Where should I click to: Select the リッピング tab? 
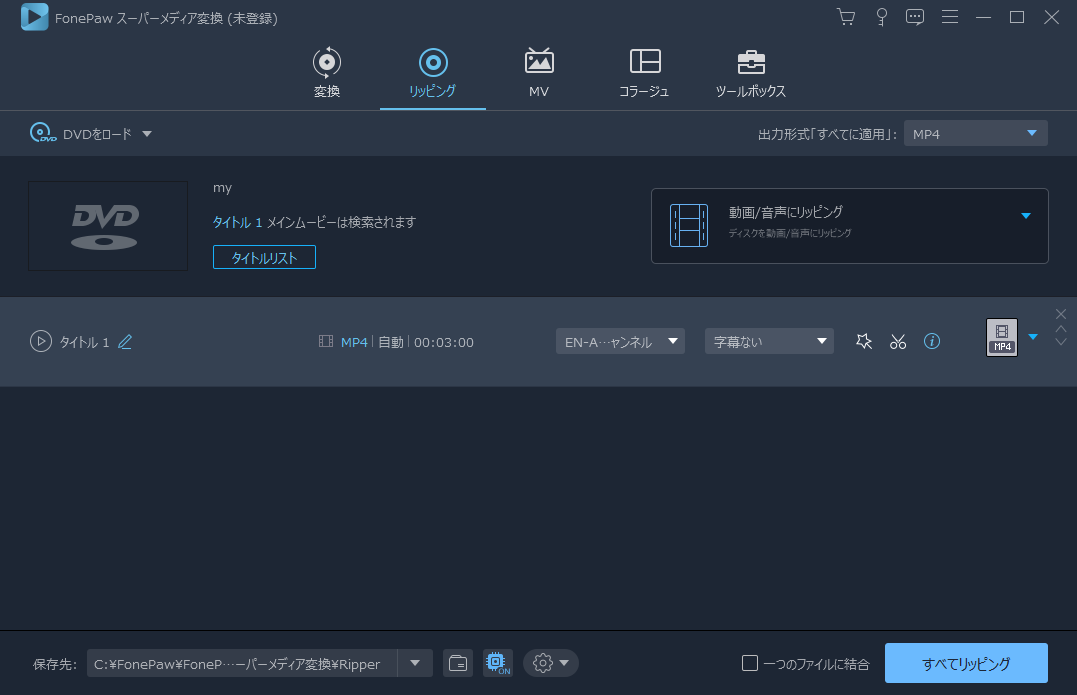[x=433, y=73]
